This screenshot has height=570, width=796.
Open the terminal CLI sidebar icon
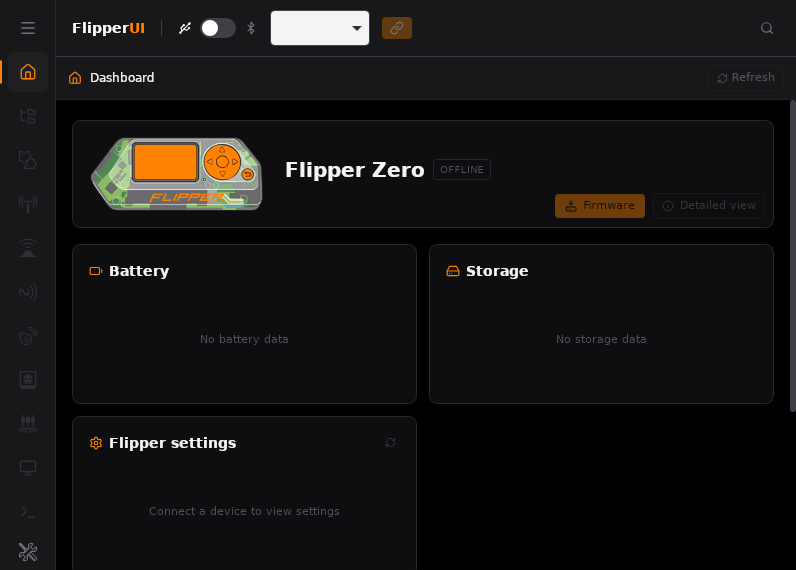tap(28, 512)
